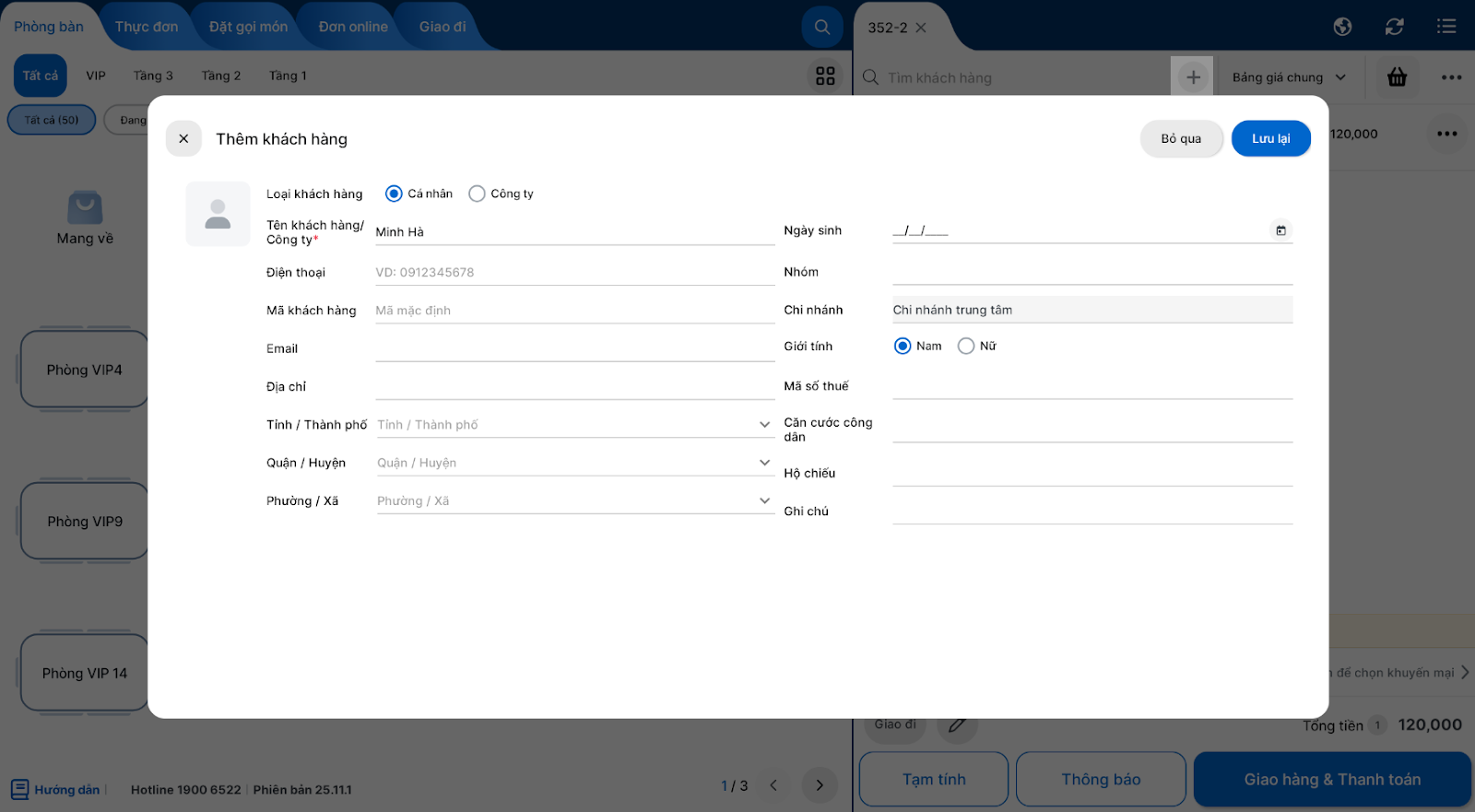Open the Hướng dẫn guide link
The image size is (1475, 812).
pos(67,790)
